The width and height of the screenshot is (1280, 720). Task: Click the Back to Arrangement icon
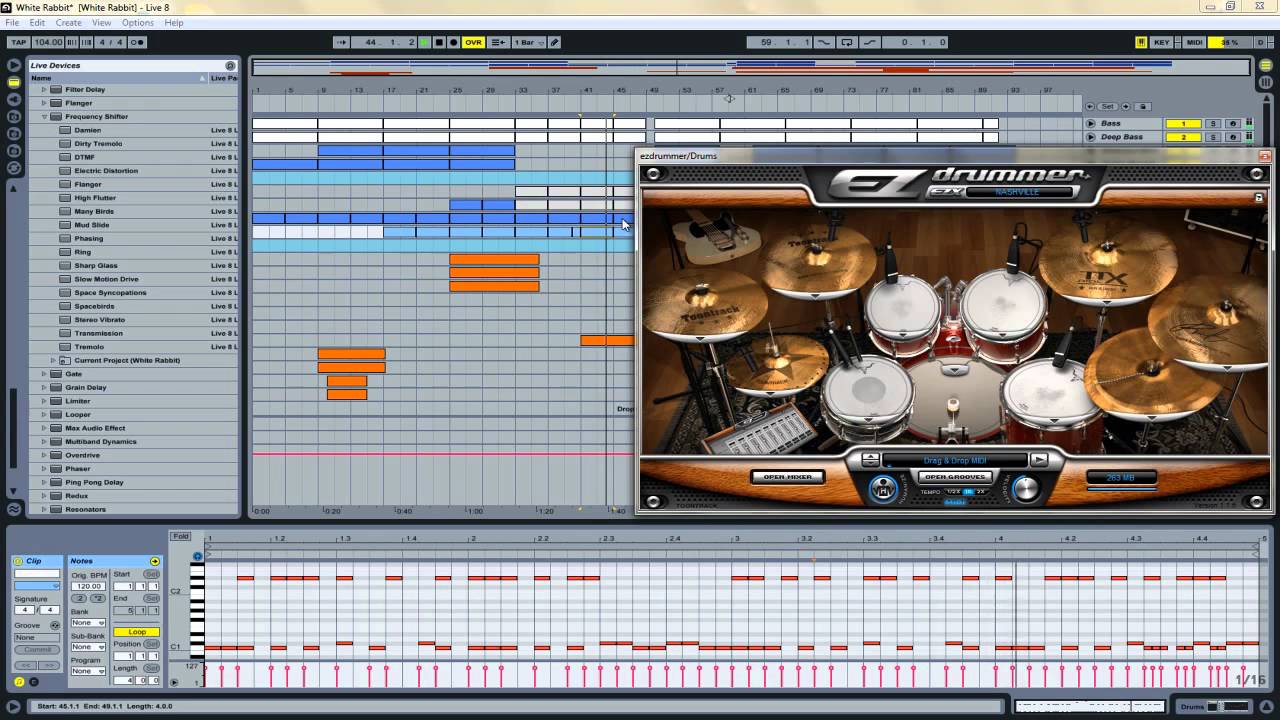pos(498,42)
